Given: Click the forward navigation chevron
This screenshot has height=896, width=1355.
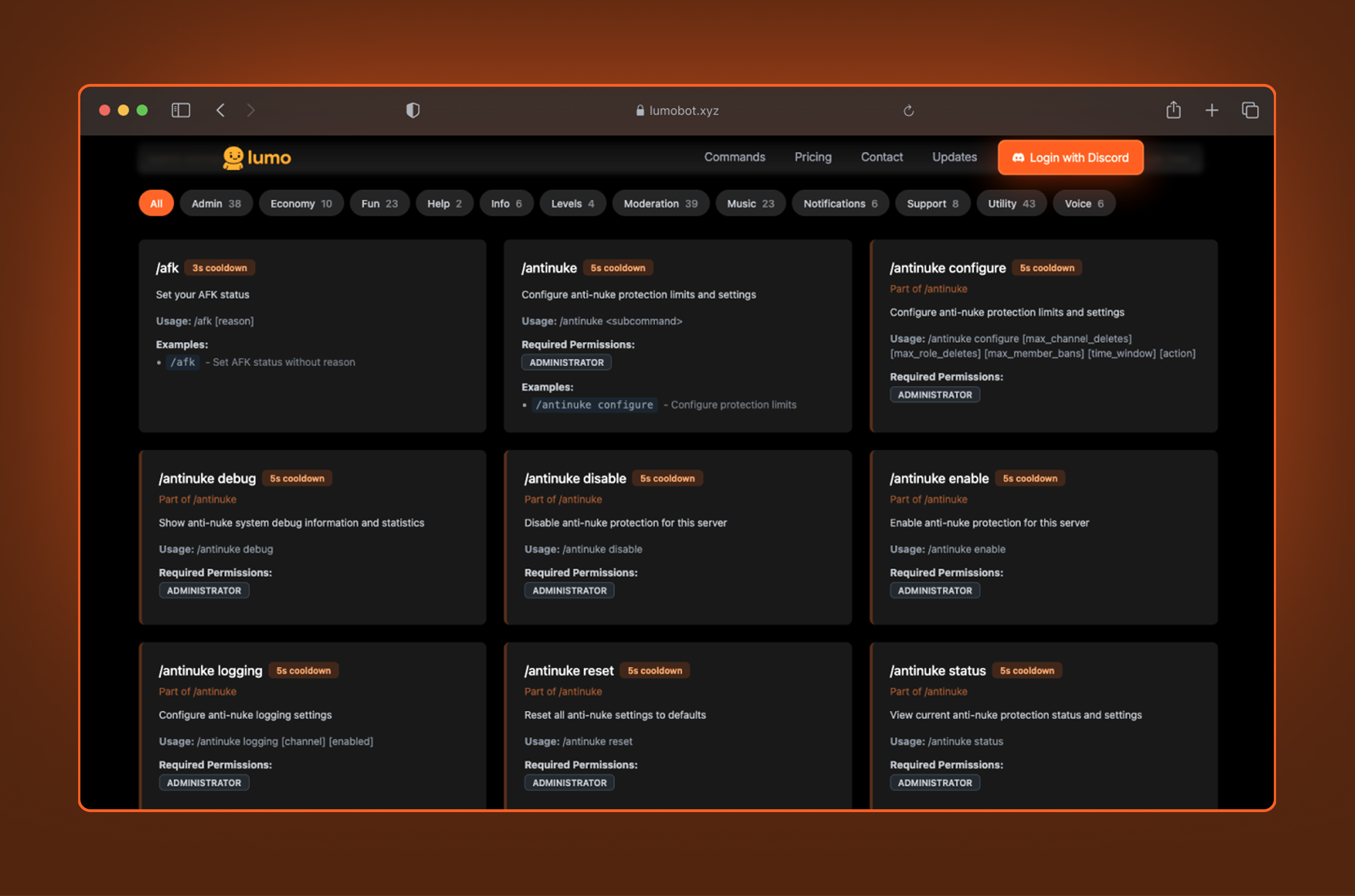Looking at the screenshot, I should (250, 110).
